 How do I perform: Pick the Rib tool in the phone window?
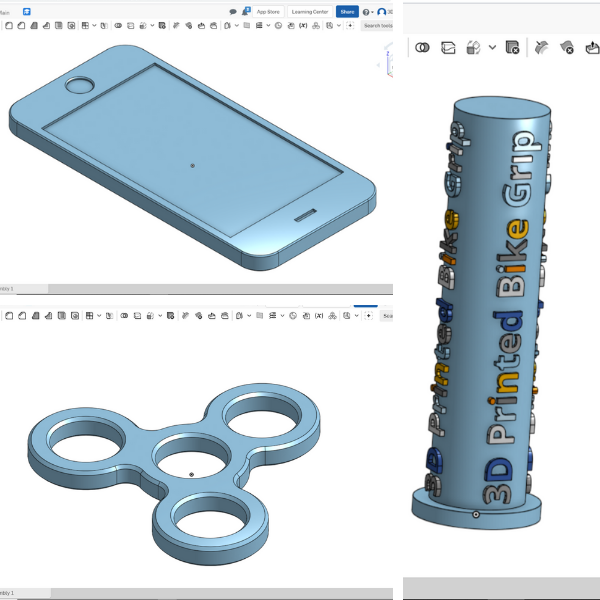coord(46,26)
